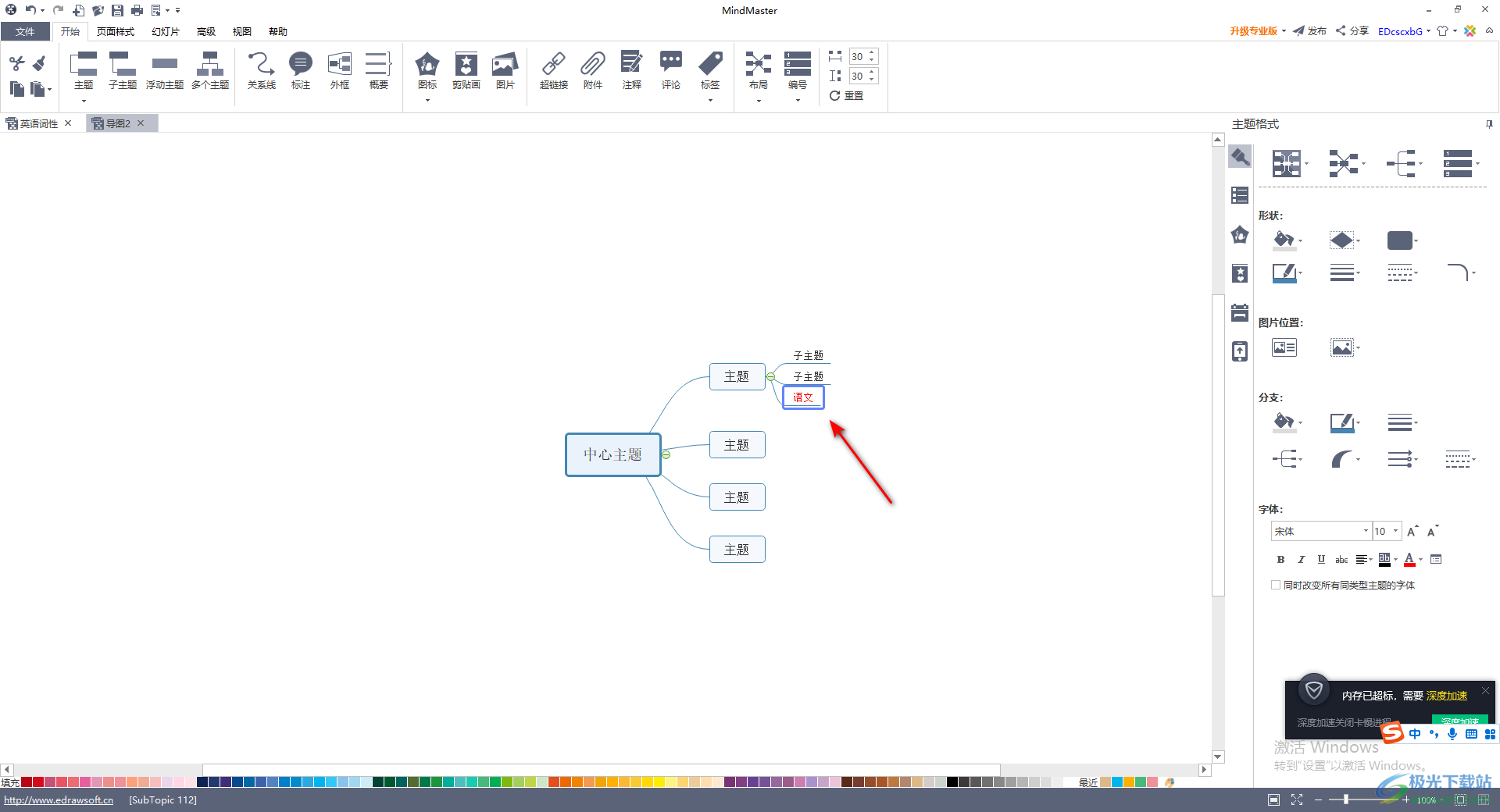Pin the 主题格式 panel

1489,124
